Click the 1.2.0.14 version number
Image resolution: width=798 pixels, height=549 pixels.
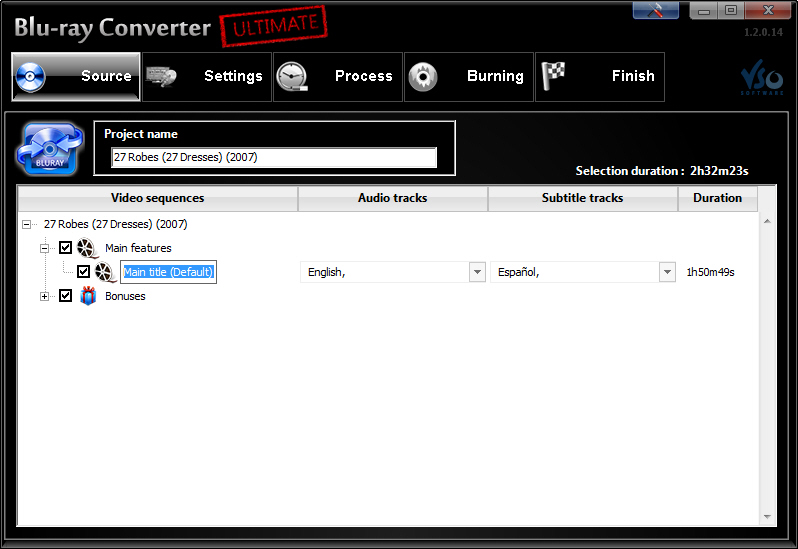point(763,32)
